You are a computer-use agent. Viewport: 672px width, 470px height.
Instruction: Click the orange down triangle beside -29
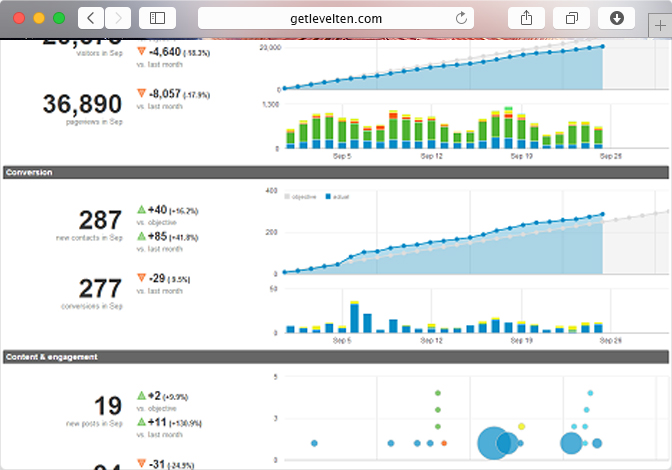click(141, 278)
